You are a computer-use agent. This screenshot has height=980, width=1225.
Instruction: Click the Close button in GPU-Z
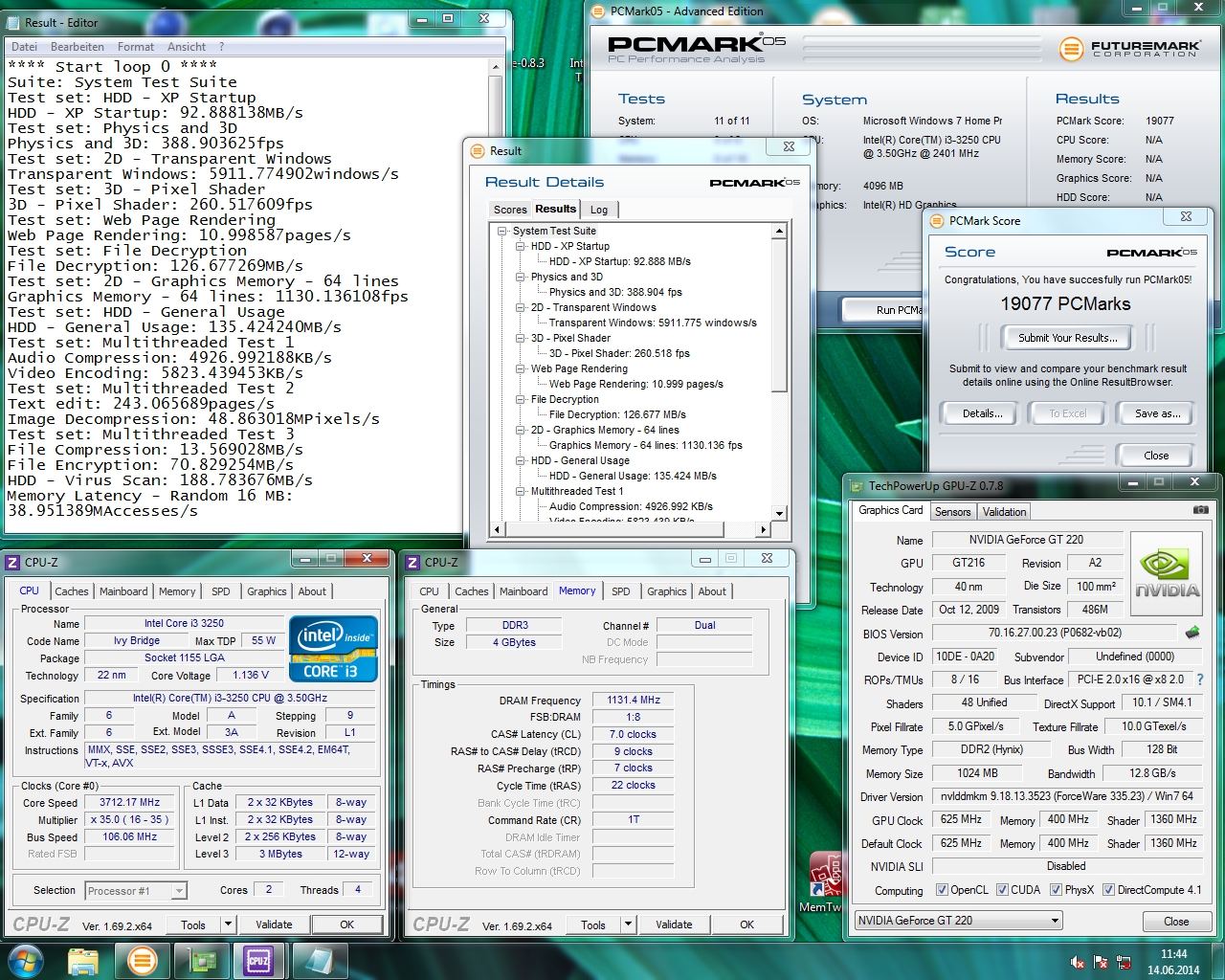tap(1176, 922)
